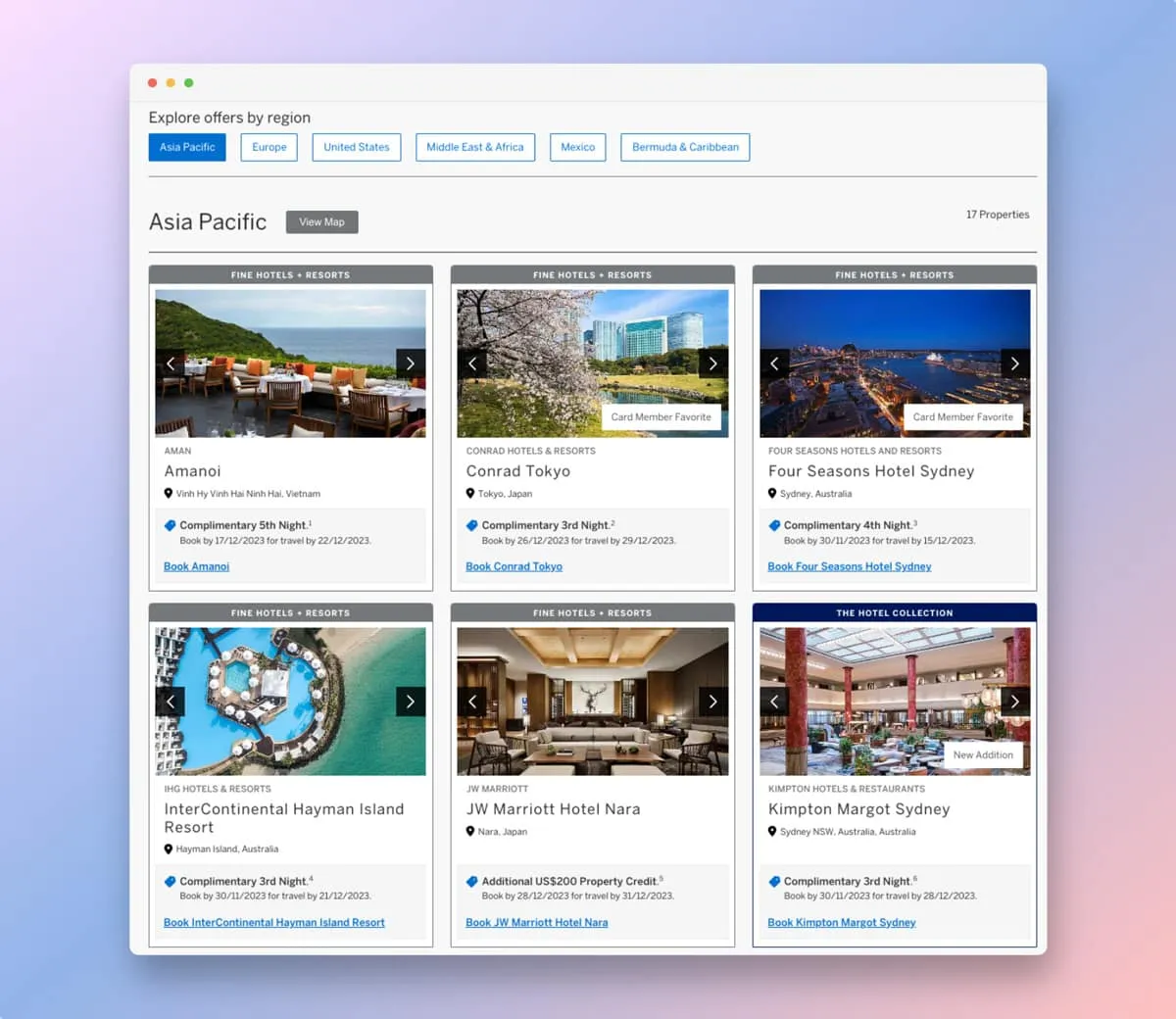Click JW Marriott Hotel Nara title
Image resolution: width=1176 pixels, height=1019 pixels.
click(554, 809)
